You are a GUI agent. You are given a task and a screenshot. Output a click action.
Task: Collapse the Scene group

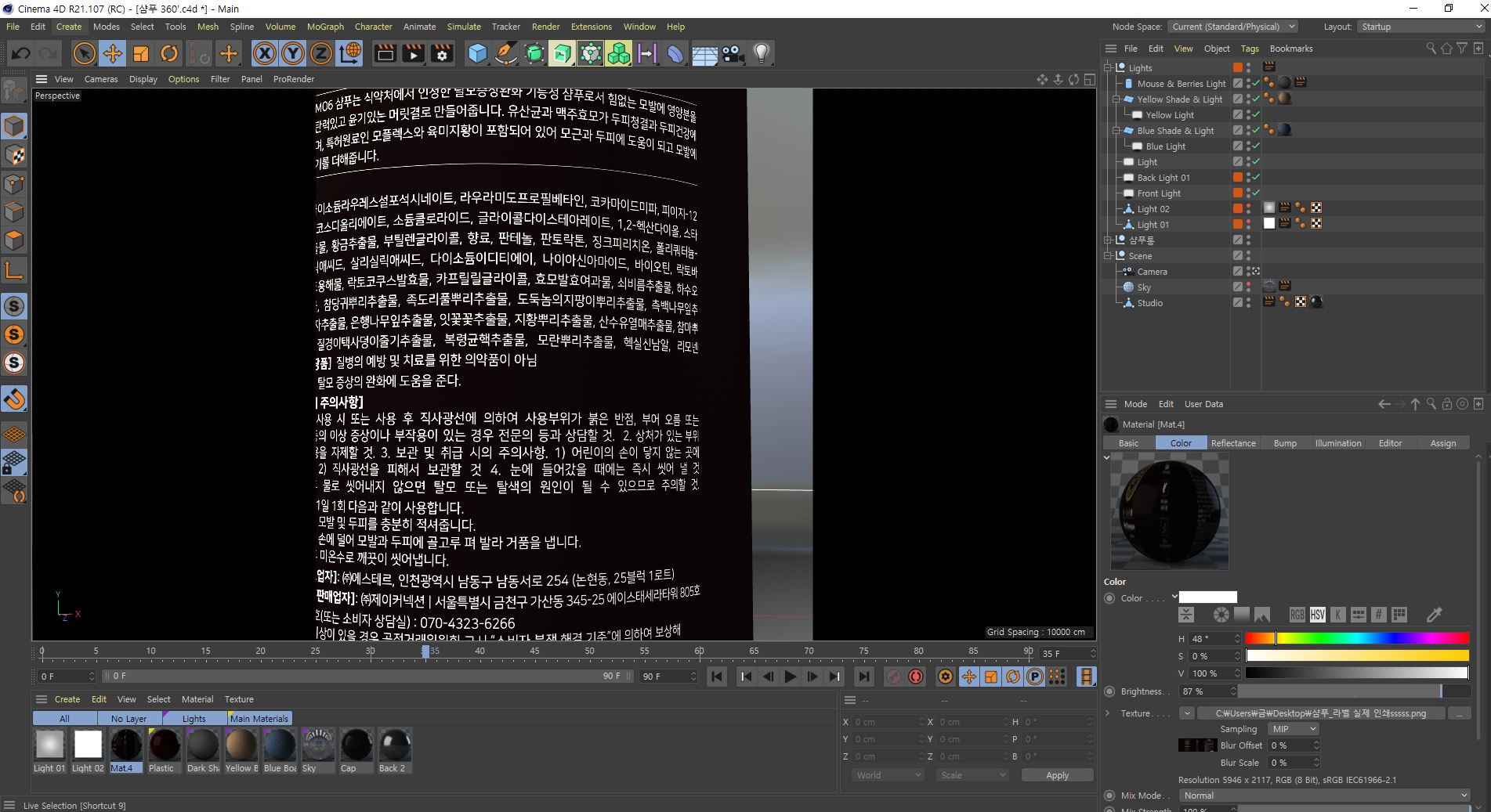[x=1109, y=256]
